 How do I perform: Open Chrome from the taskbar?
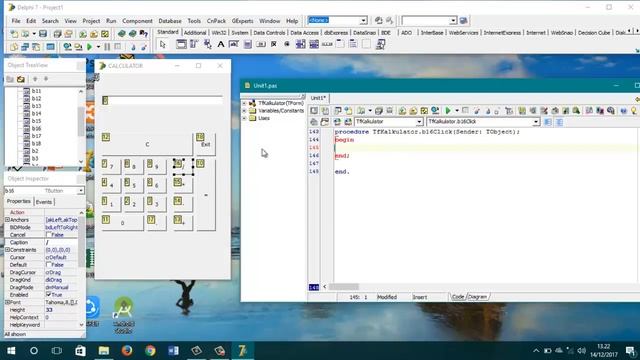pos(150,351)
